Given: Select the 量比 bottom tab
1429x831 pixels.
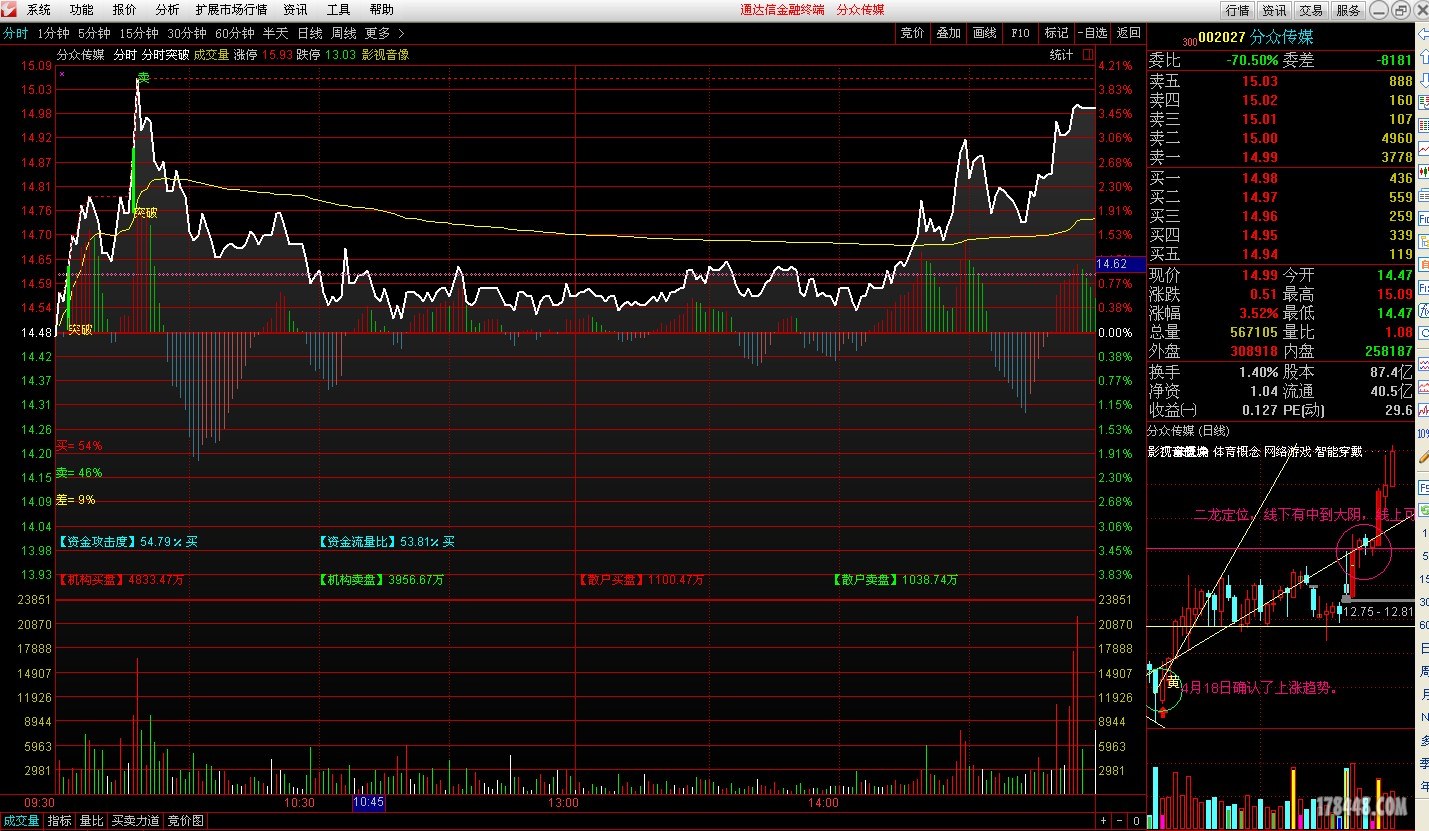Looking at the screenshot, I should pos(91,821).
